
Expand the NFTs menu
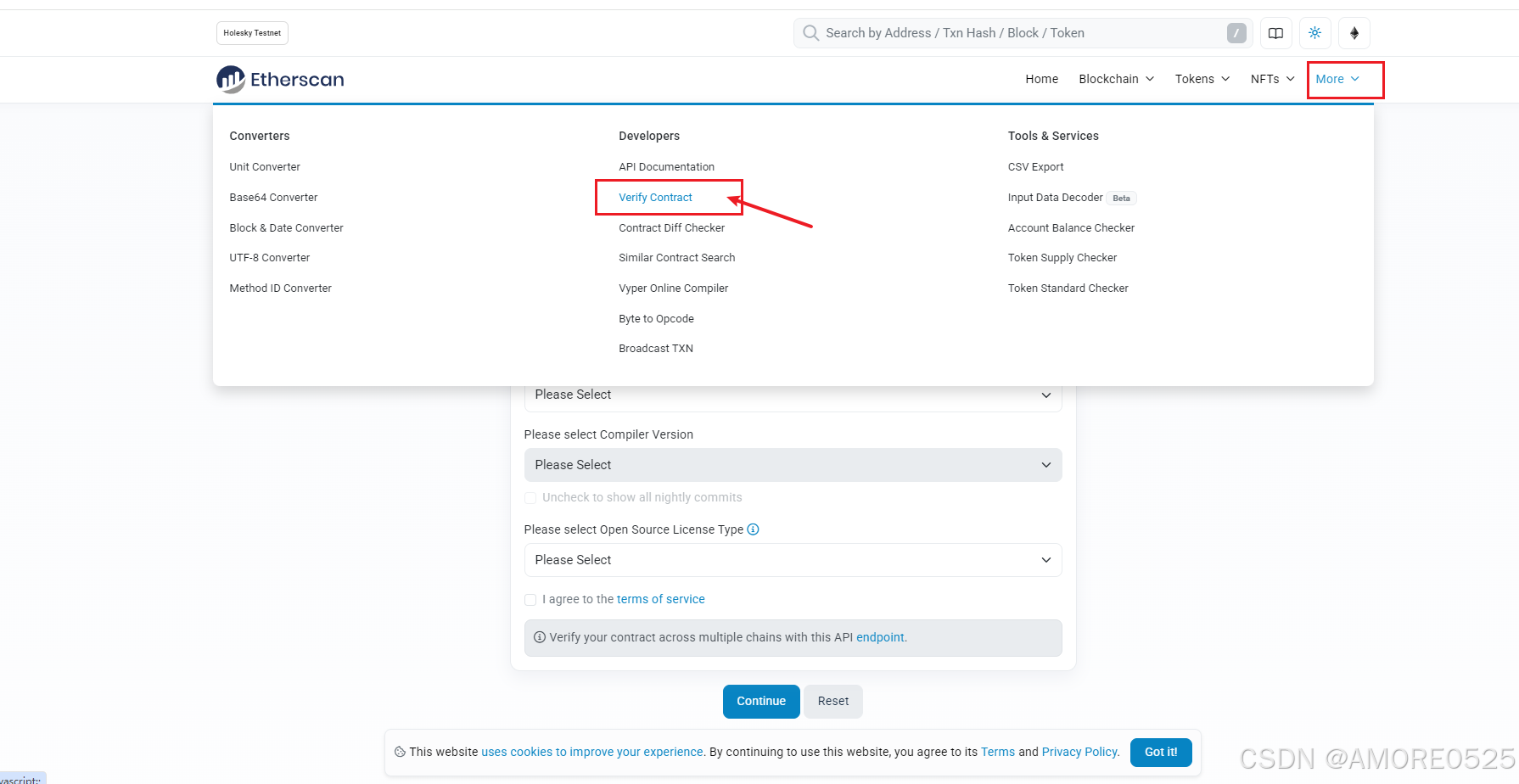(1272, 79)
